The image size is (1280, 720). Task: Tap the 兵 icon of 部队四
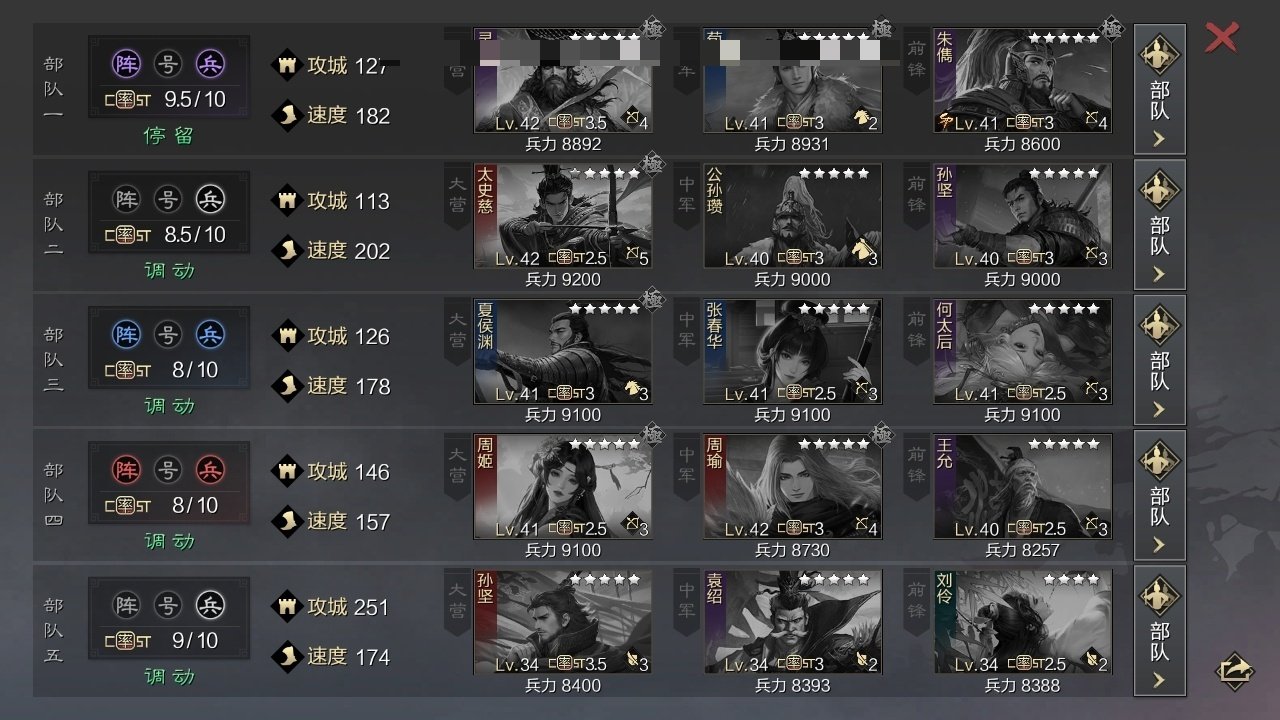210,469
